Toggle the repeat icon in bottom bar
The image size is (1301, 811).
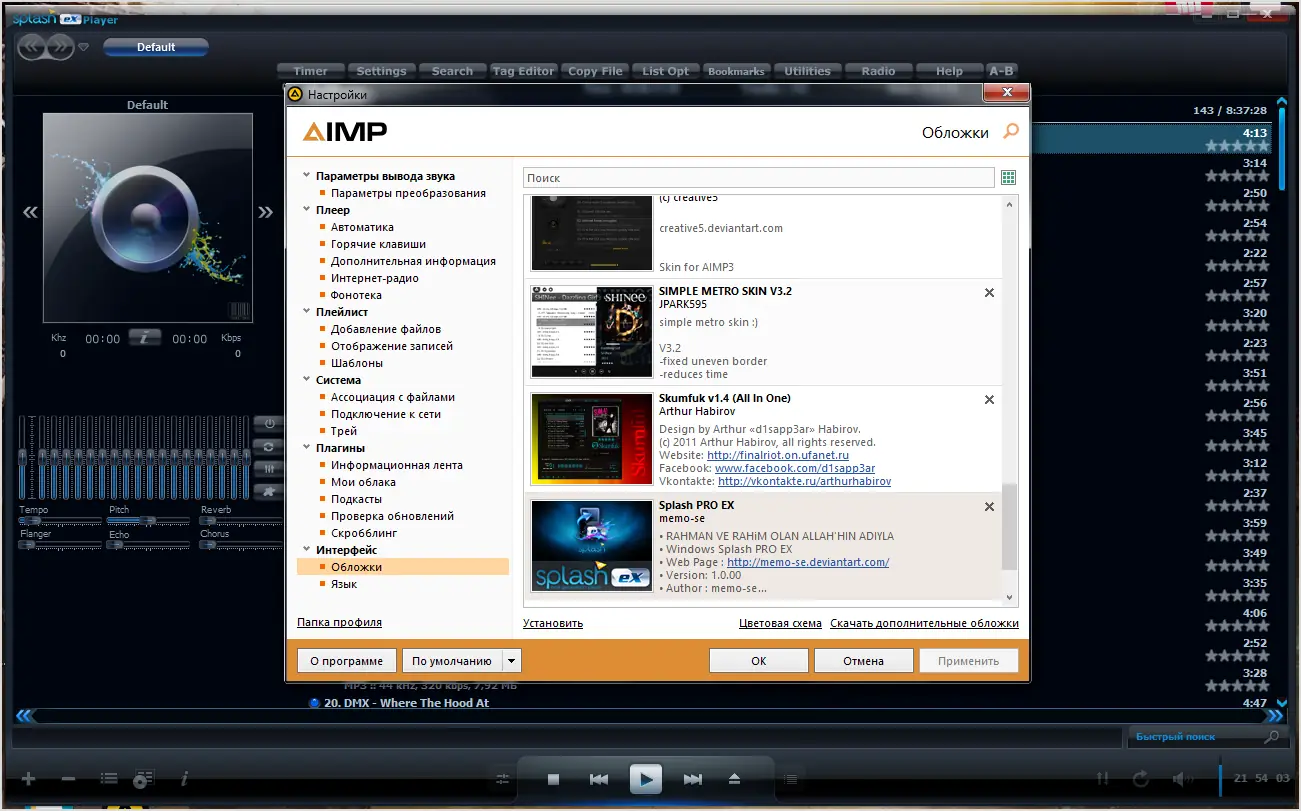tap(1141, 779)
